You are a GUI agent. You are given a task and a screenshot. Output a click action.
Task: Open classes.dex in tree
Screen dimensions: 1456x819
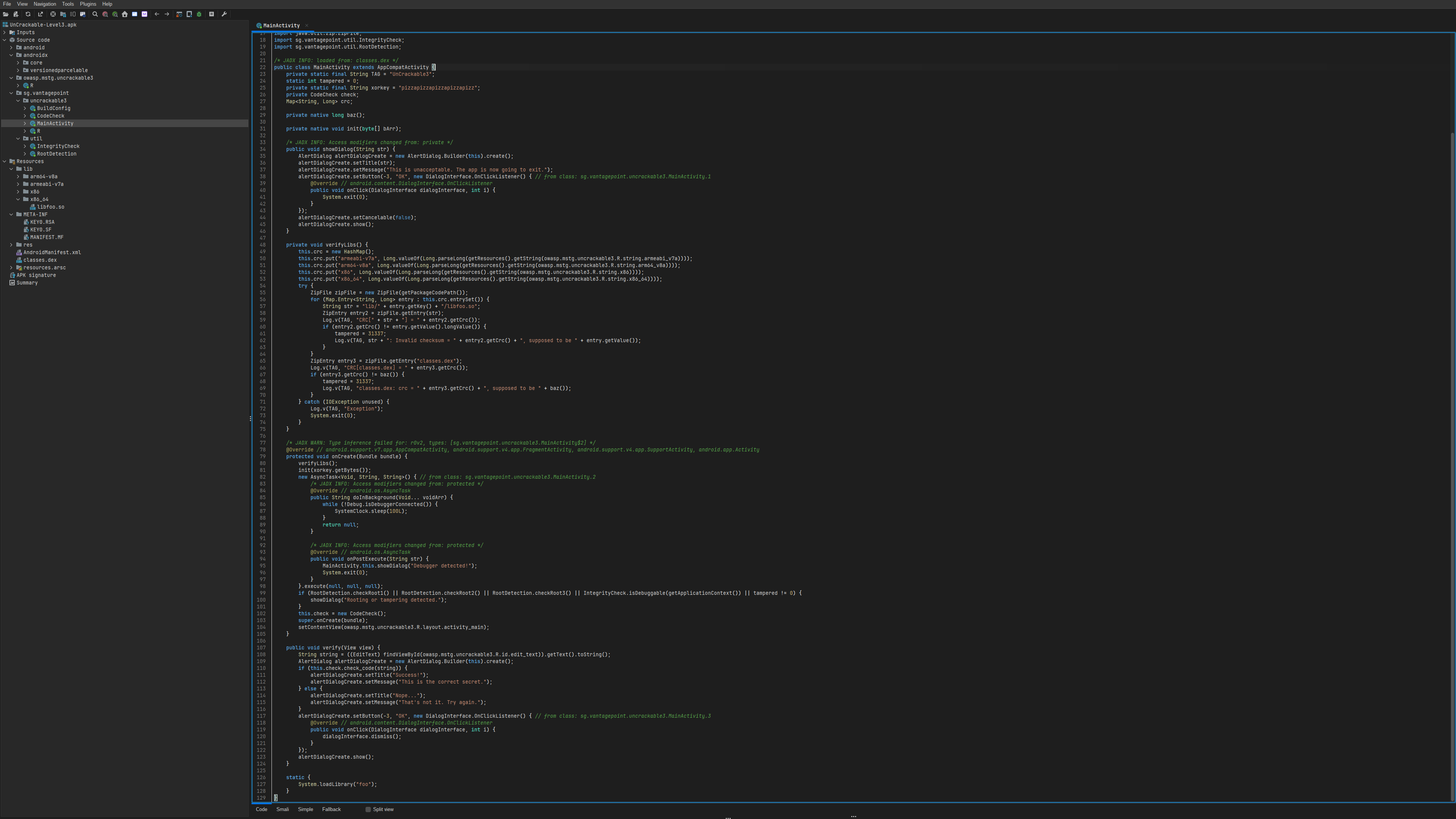pos(39,260)
